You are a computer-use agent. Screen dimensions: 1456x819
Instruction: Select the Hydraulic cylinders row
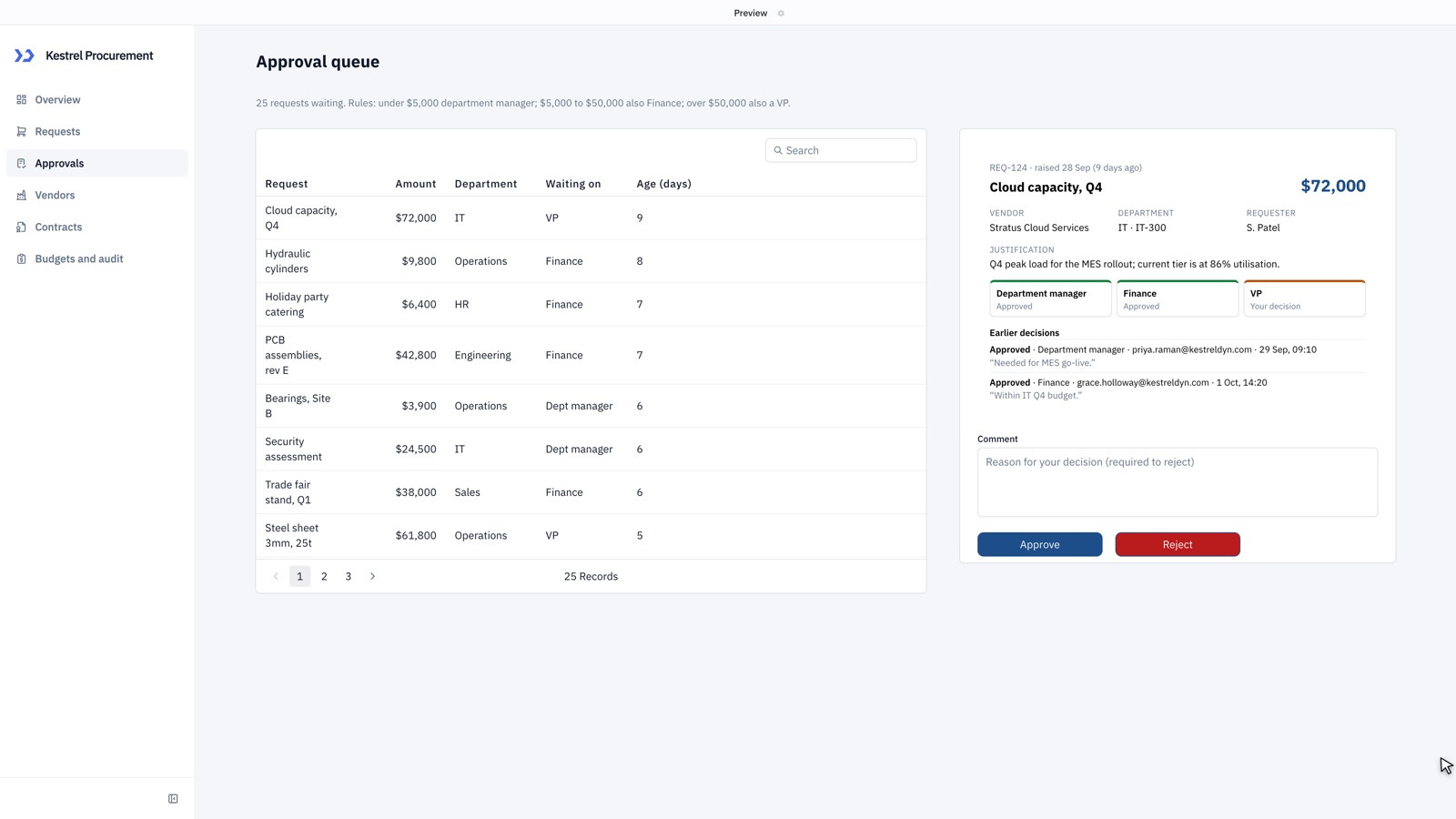point(591,261)
